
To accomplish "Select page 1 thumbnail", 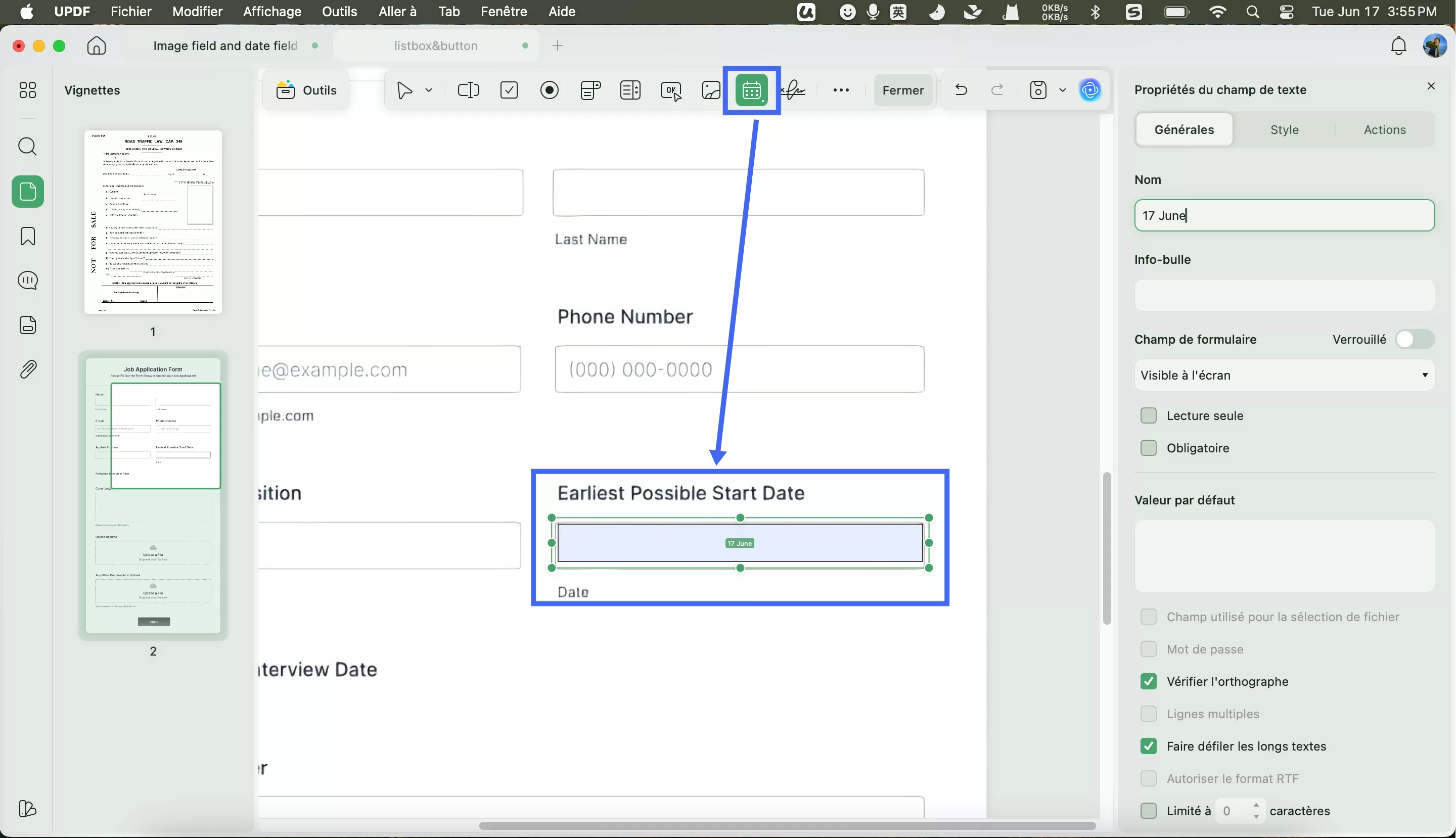I will 153,222.
